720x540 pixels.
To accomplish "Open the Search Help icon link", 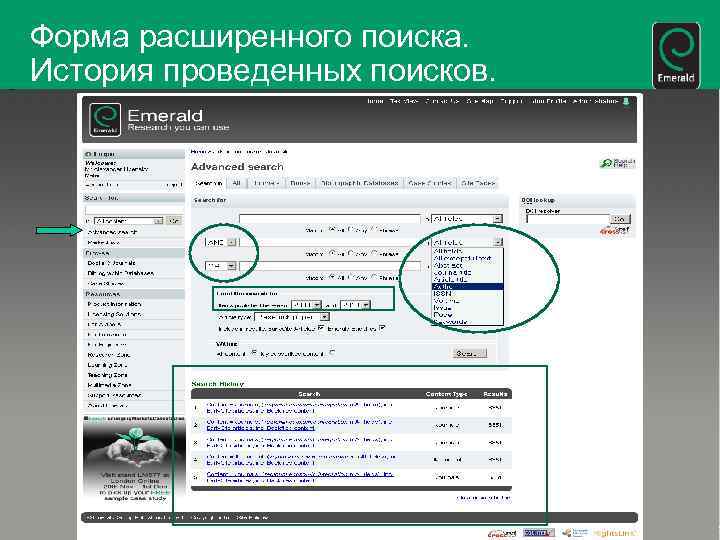I will (x=618, y=163).
